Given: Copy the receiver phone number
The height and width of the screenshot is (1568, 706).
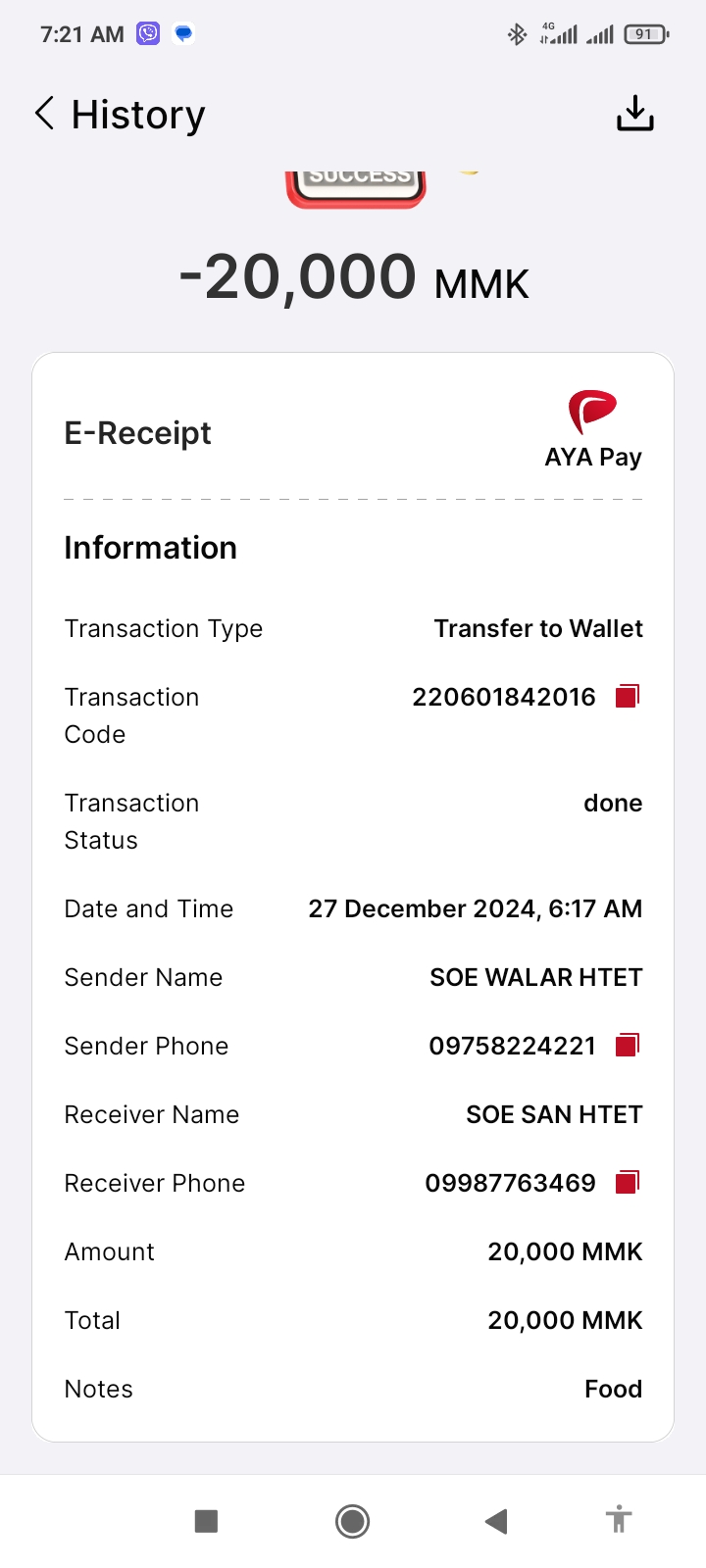Looking at the screenshot, I should [627, 1183].
